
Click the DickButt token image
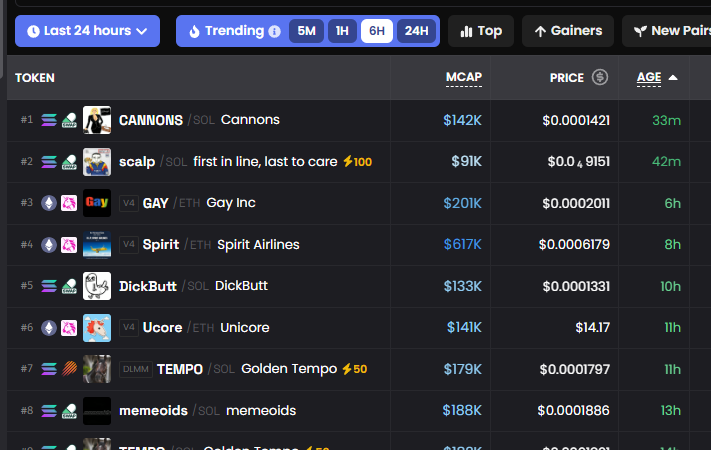pyautogui.click(x=97, y=286)
